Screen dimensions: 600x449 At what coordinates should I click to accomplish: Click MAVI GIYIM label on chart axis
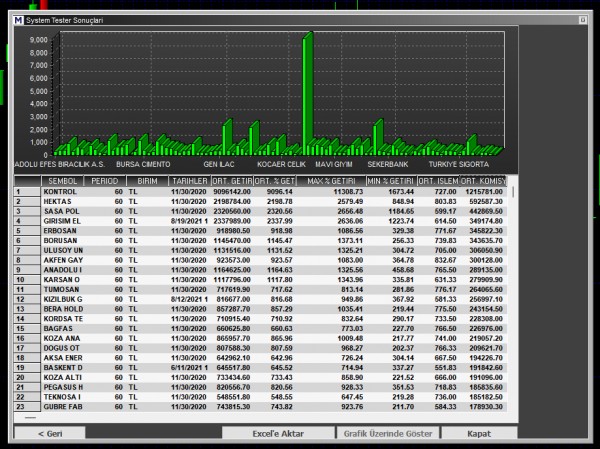click(334, 164)
